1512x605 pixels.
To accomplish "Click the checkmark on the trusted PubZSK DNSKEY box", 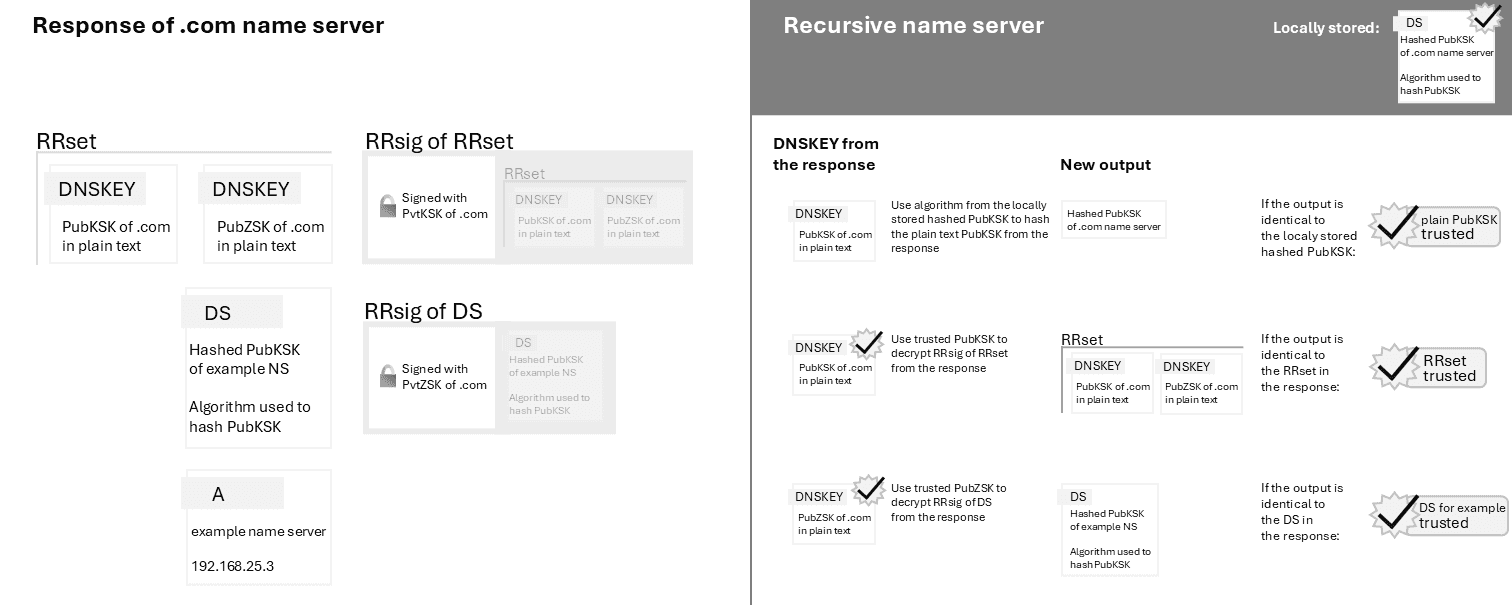I will [868, 490].
